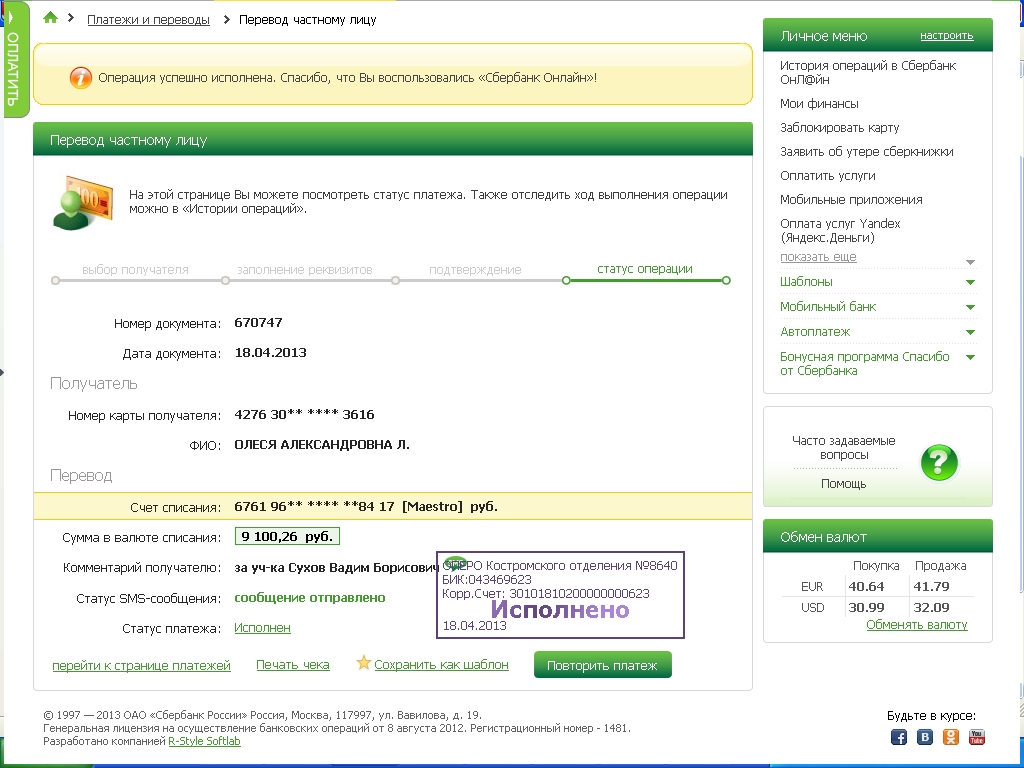Click the Повторить платеж button
Screen dimensions: 1024x768
pyautogui.click(x=602, y=665)
